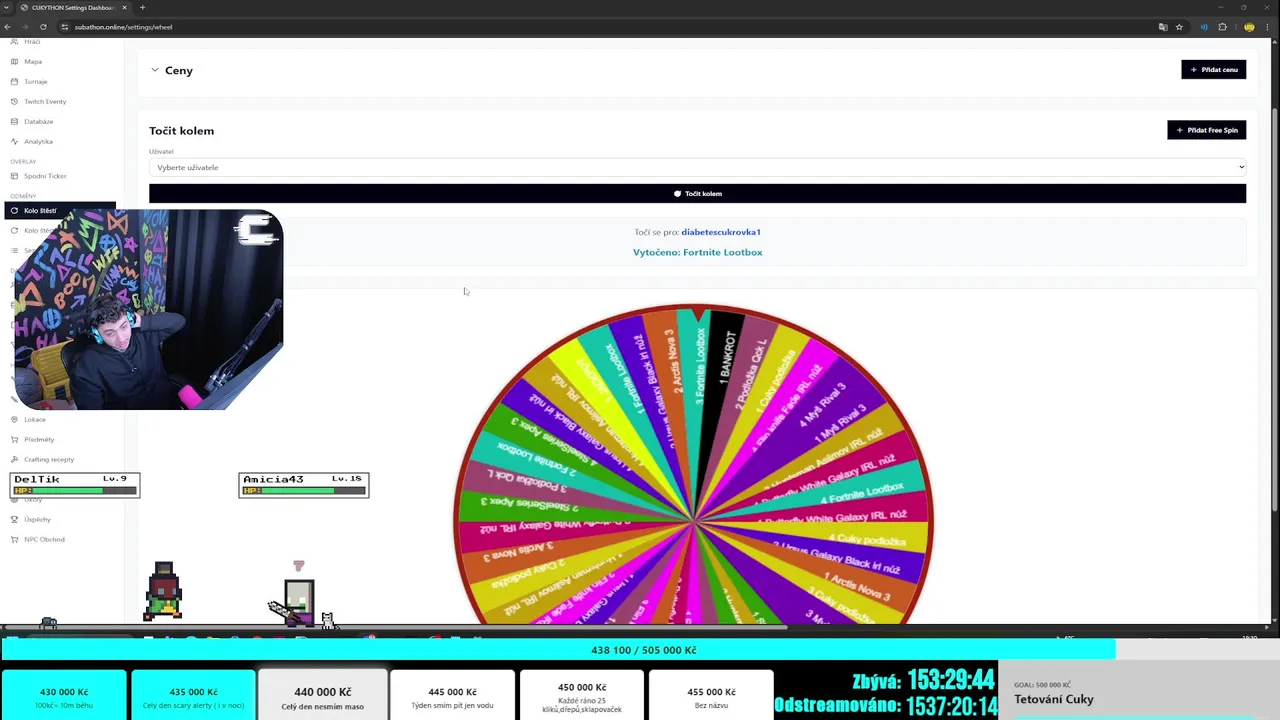
Task: Open the Hráči sidebar icon
Action: click(14, 41)
